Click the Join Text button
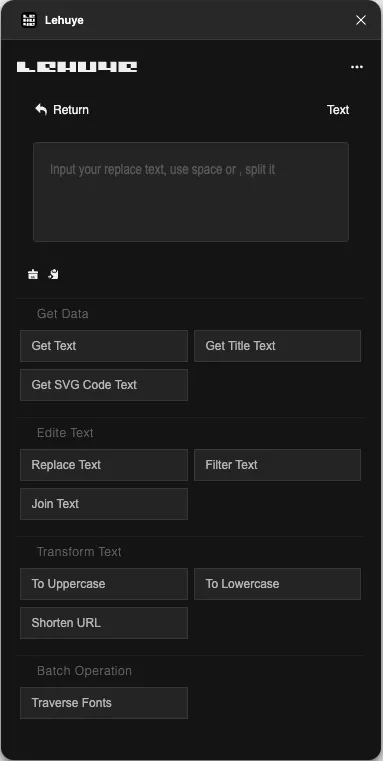This screenshot has width=383, height=761. tap(104, 504)
